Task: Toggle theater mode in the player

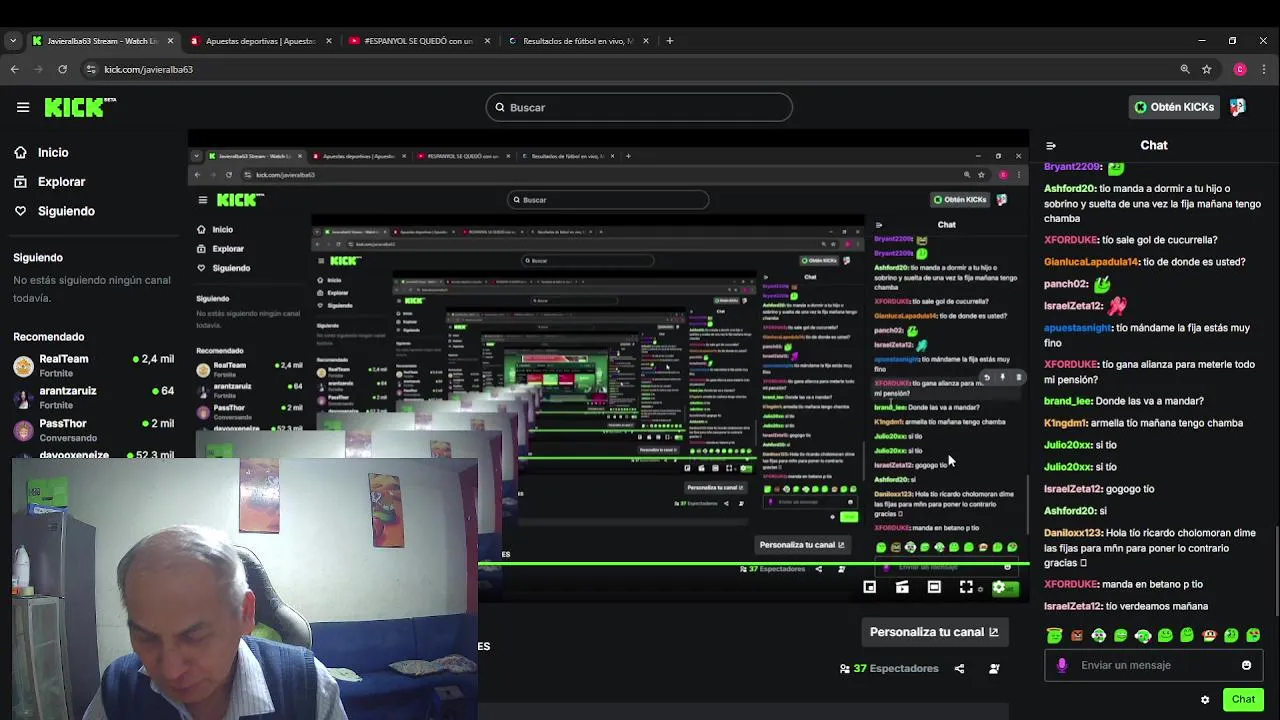Action: coord(934,587)
